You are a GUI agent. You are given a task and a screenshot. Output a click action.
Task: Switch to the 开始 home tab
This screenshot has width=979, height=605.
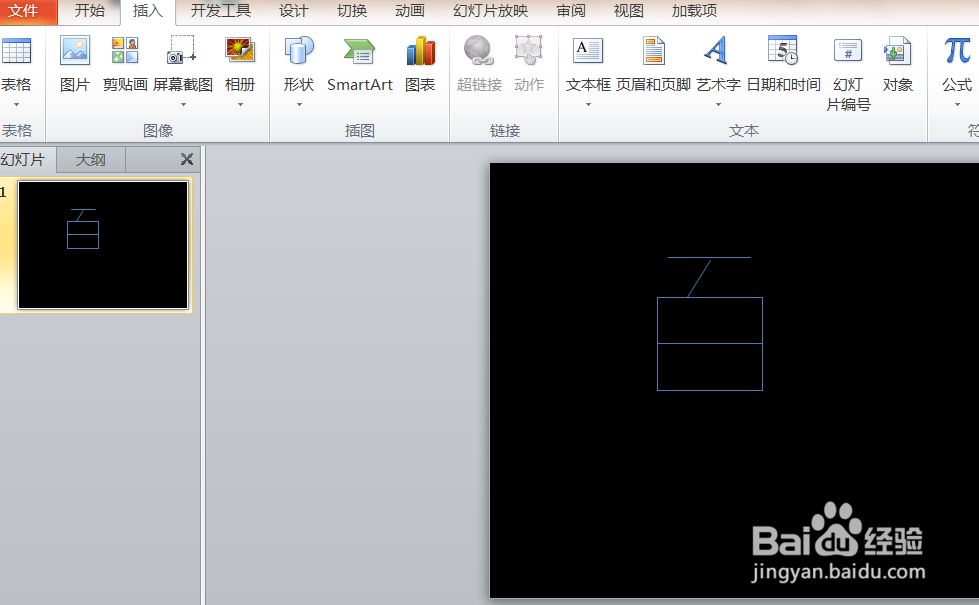click(89, 11)
